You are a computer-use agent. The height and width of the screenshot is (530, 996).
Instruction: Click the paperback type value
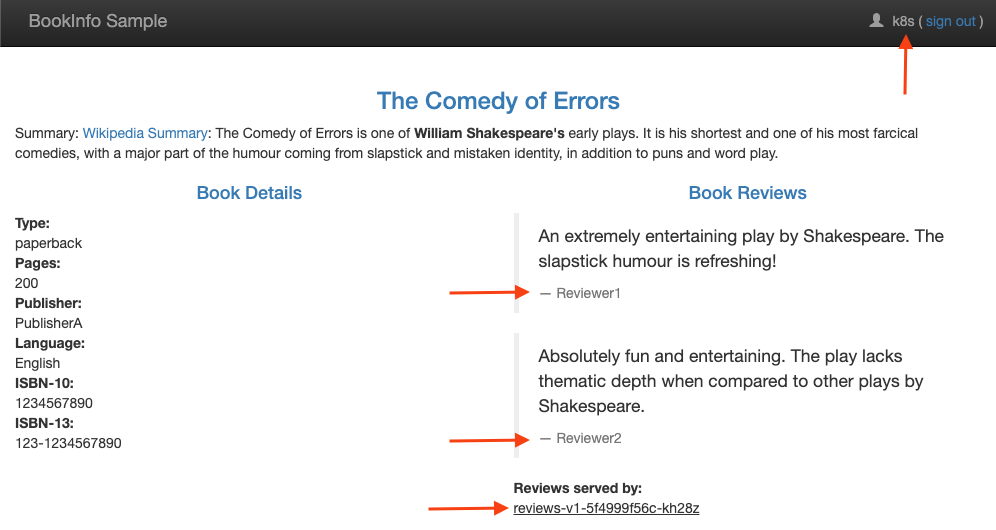pos(48,243)
